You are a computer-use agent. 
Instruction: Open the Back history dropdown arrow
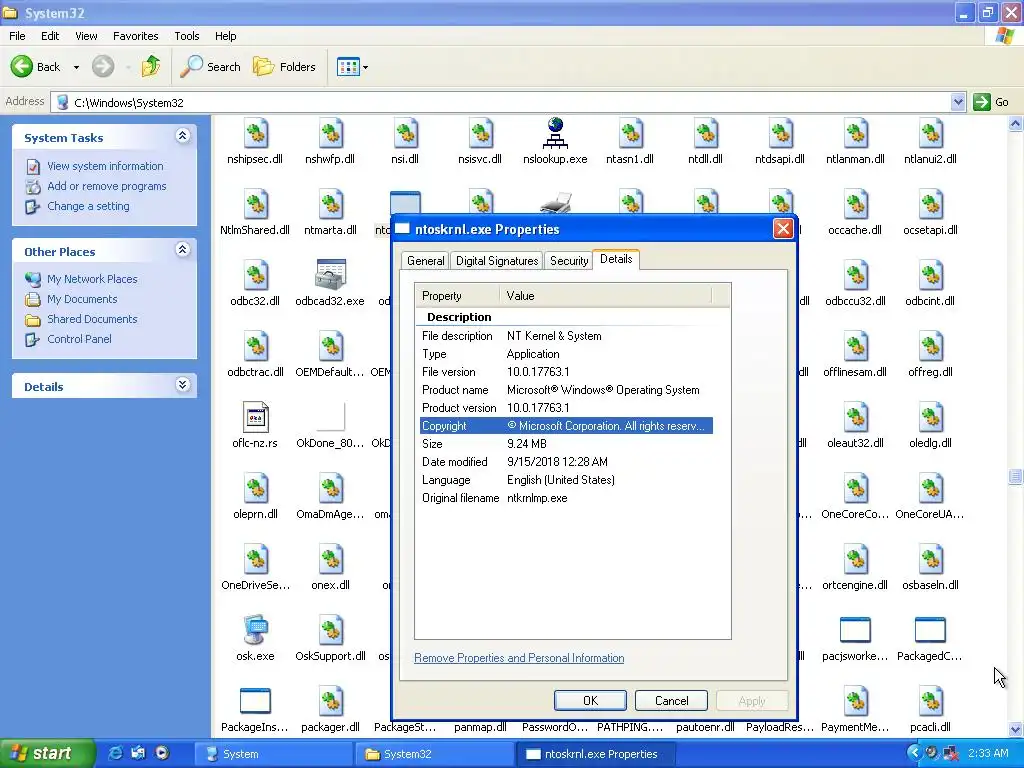tap(76, 67)
